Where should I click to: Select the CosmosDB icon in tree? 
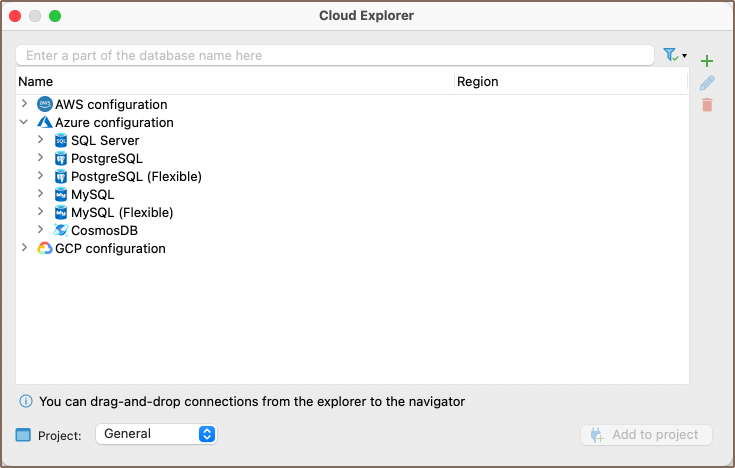pyautogui.click(x=61, y=231)
